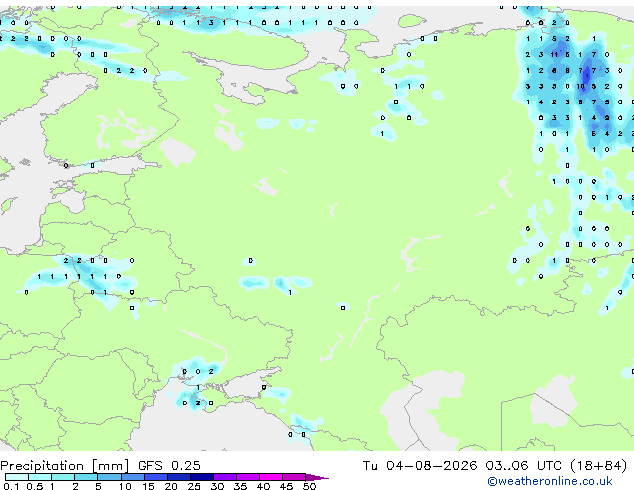Click the '(18+84)' forecast run label
634x490 pixels.
pos(598,466)
